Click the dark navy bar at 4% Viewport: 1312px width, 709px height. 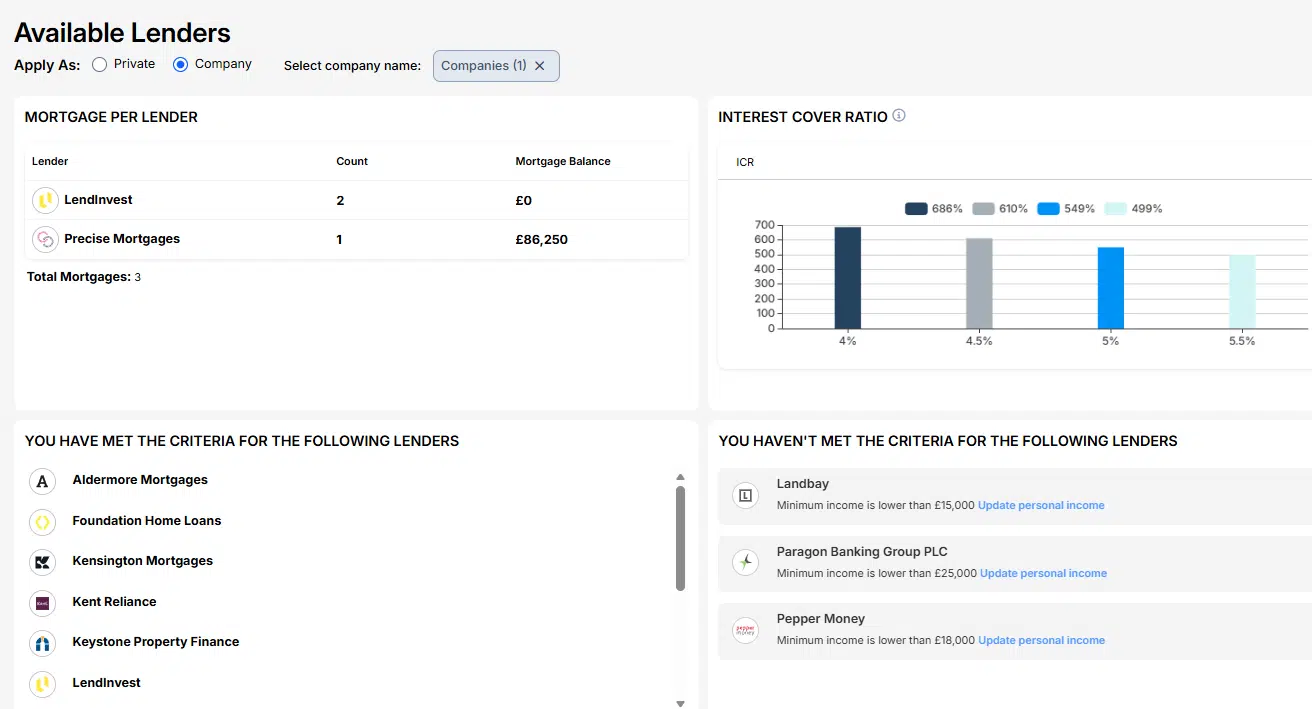click(x=847, y=278)
